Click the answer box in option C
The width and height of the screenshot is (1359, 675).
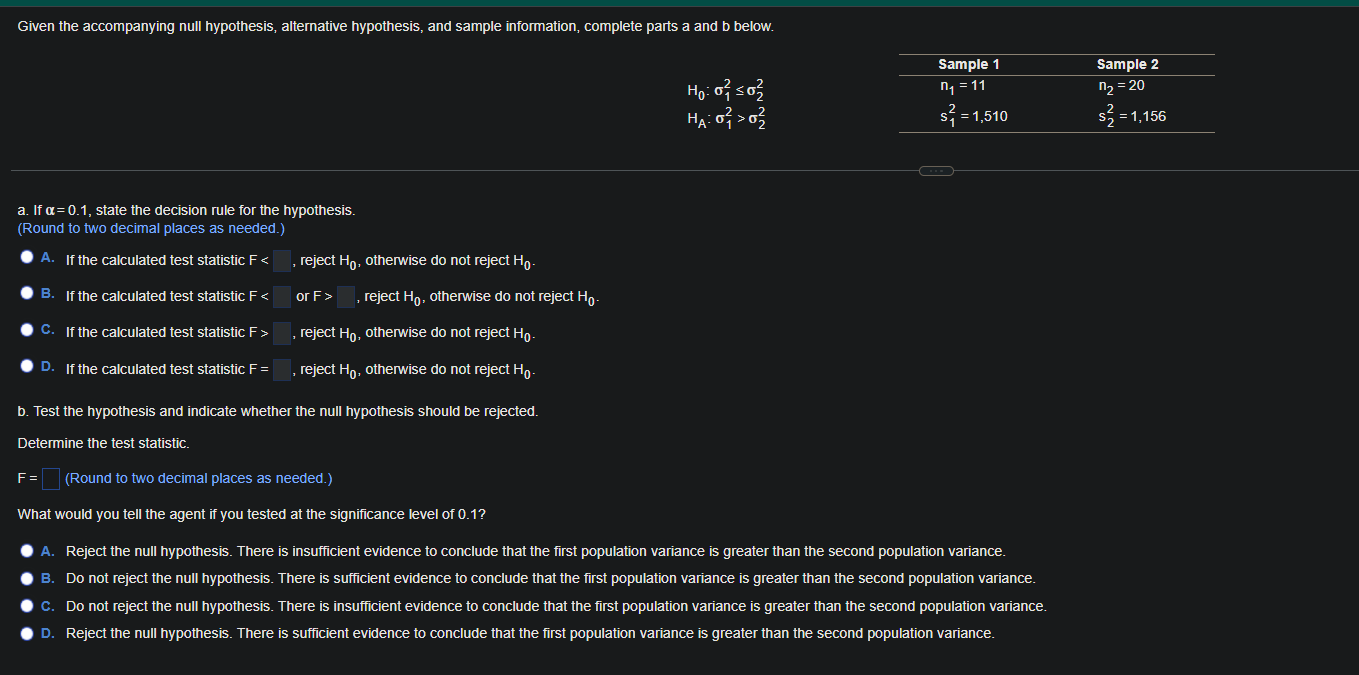coord(281,332)
